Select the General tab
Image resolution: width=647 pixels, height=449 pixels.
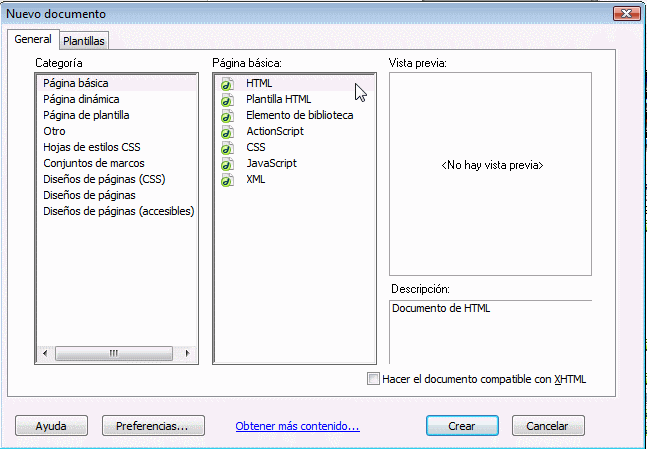point(33,39)
